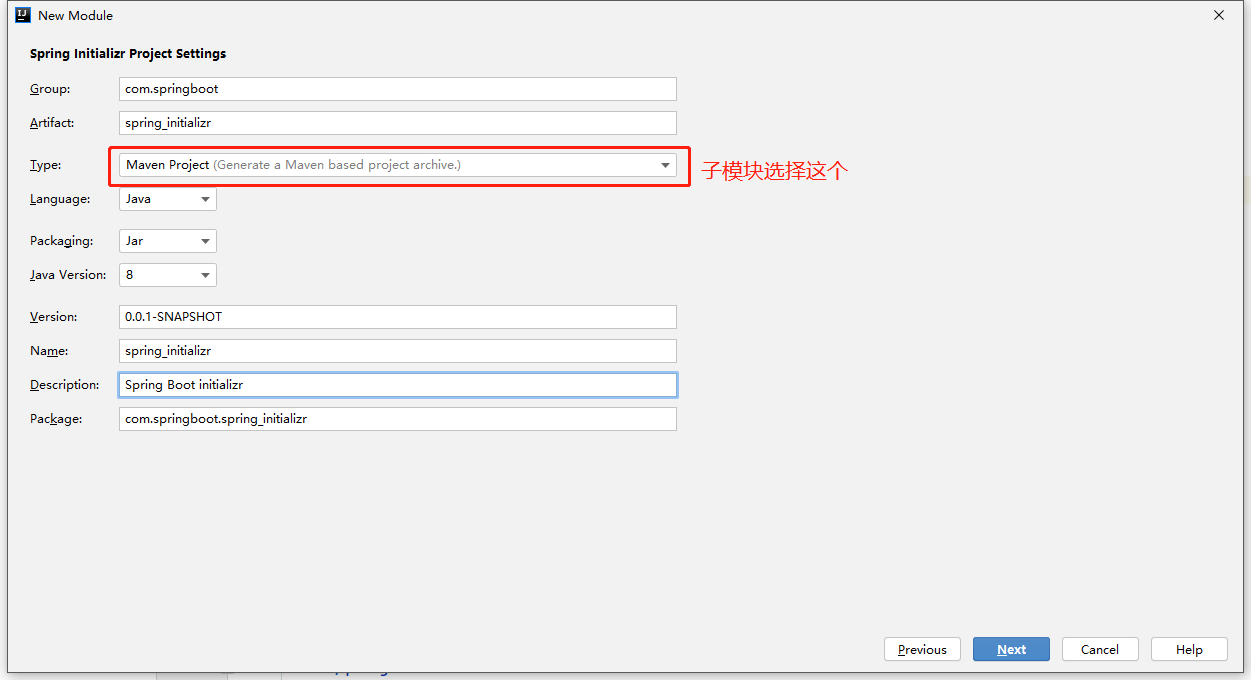Proceed with the Next button

click(x=1011, y=649)
